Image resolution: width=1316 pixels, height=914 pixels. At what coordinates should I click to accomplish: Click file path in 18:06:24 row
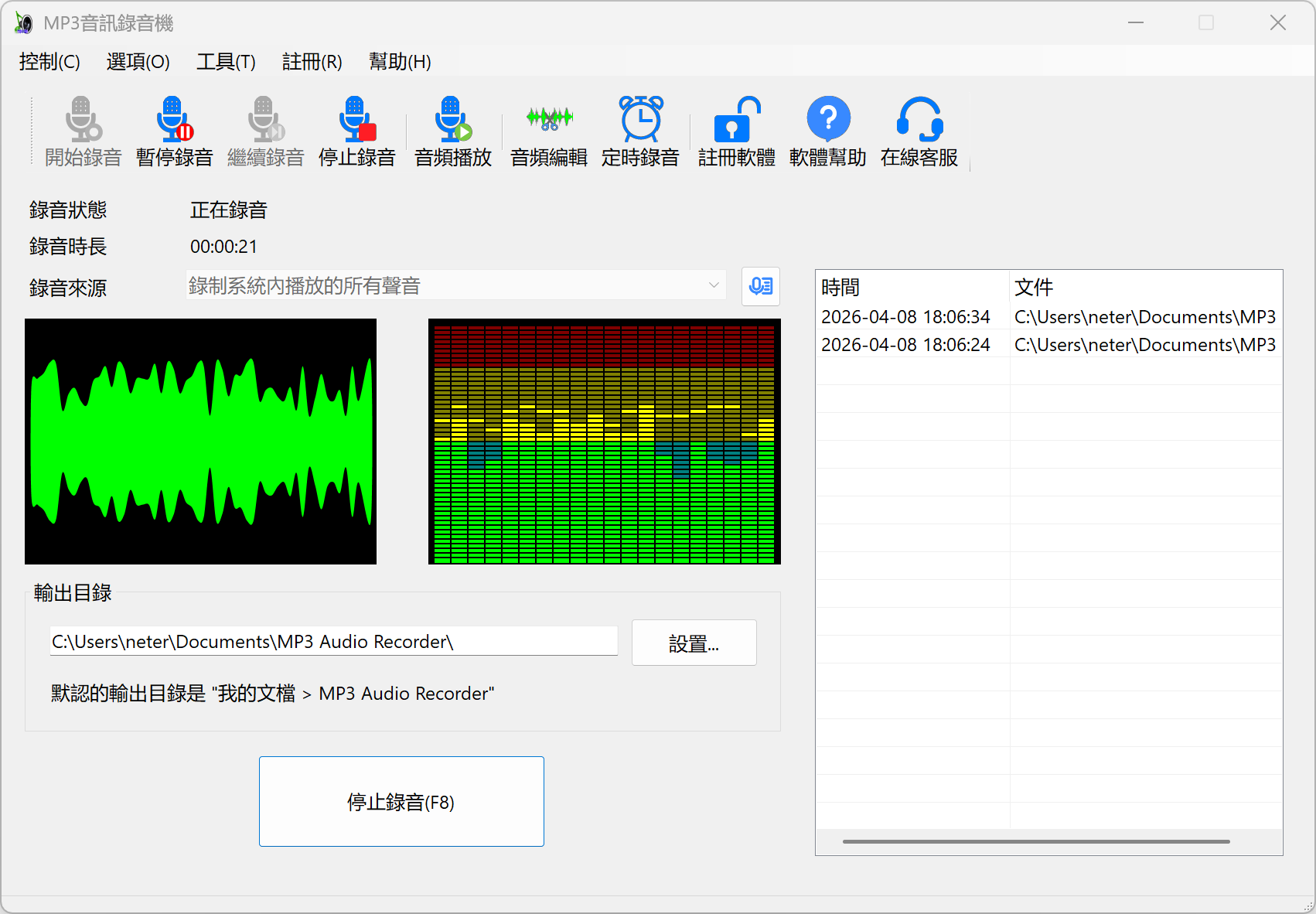pos(1145,345)
